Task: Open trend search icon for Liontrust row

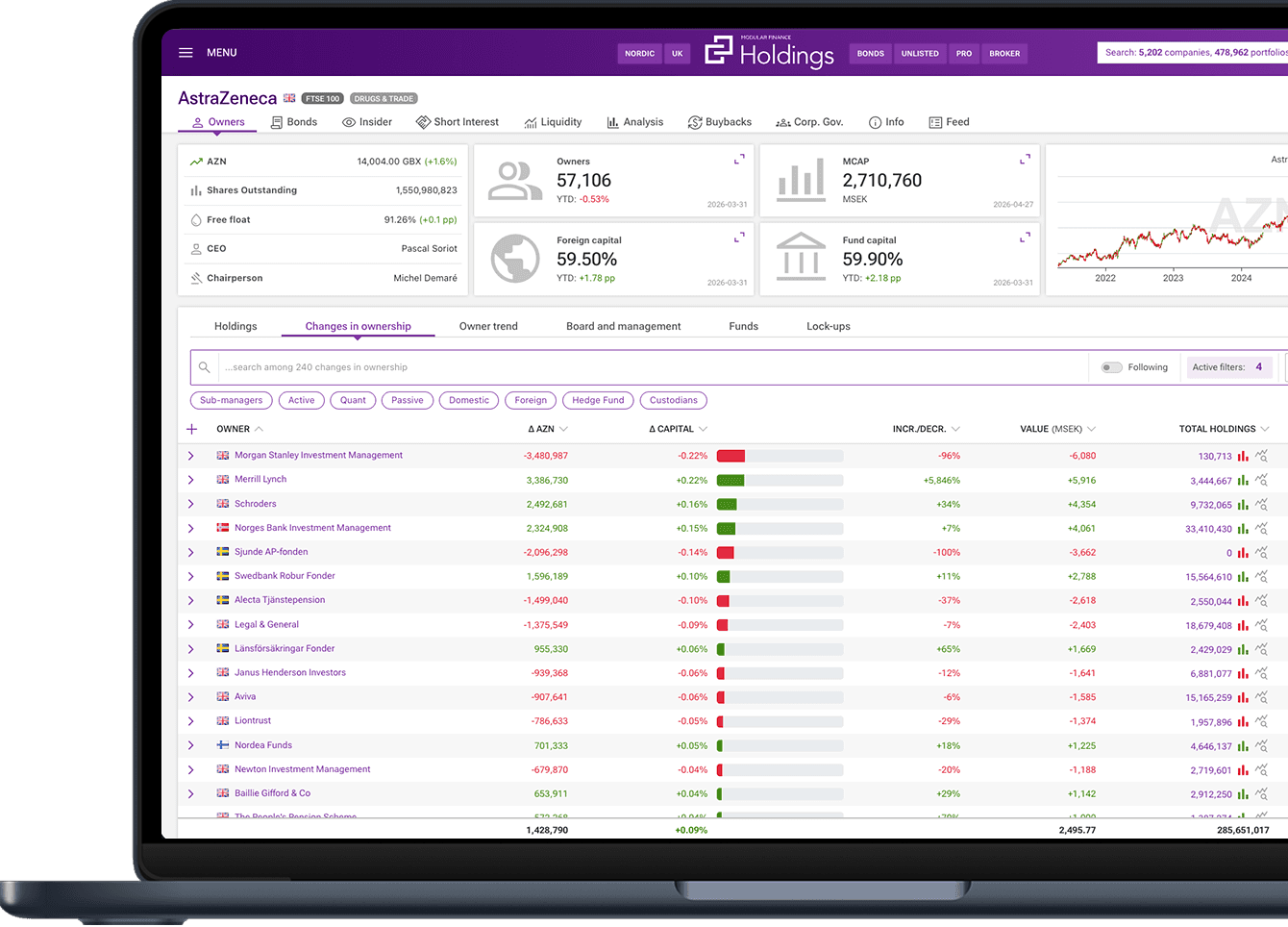Action: (x=1262, y=721)
